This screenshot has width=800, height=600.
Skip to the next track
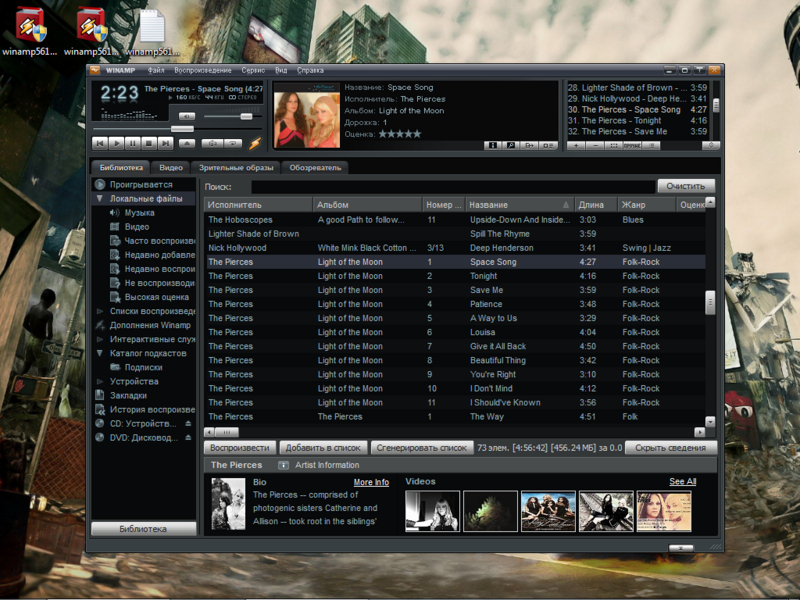coord(165,143)
